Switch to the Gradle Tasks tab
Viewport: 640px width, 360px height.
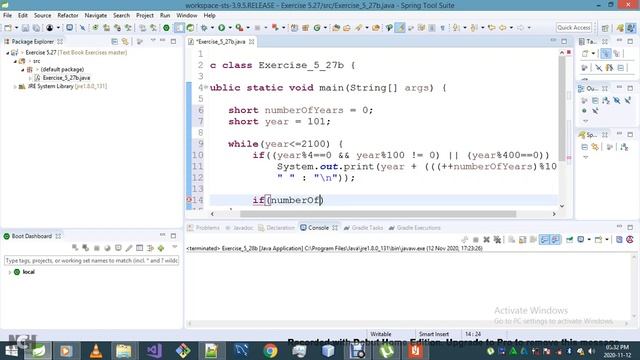point(363,228)
